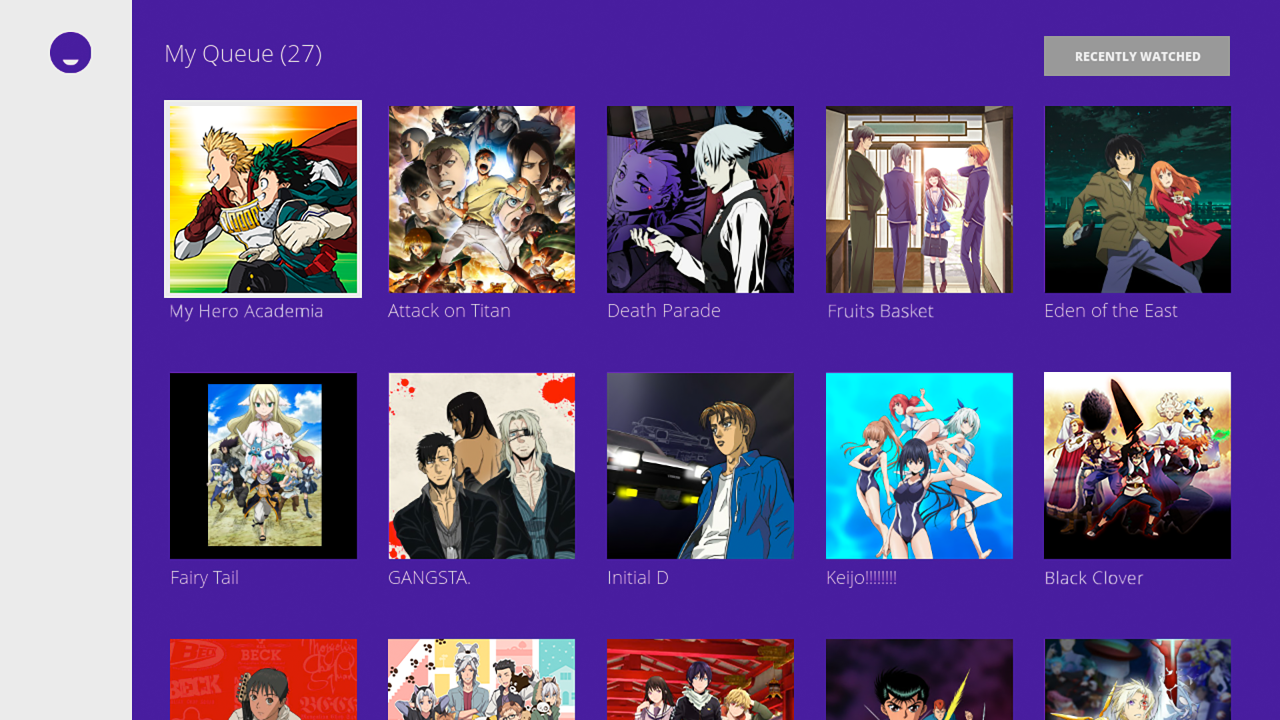Select the Initial D poster image
This screenshot has width=1280, height=720.
[700, 466]
